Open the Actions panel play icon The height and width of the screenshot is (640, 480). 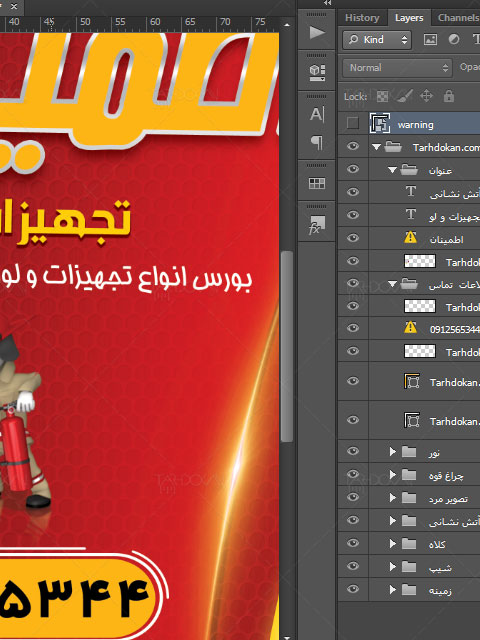[317, 32]
